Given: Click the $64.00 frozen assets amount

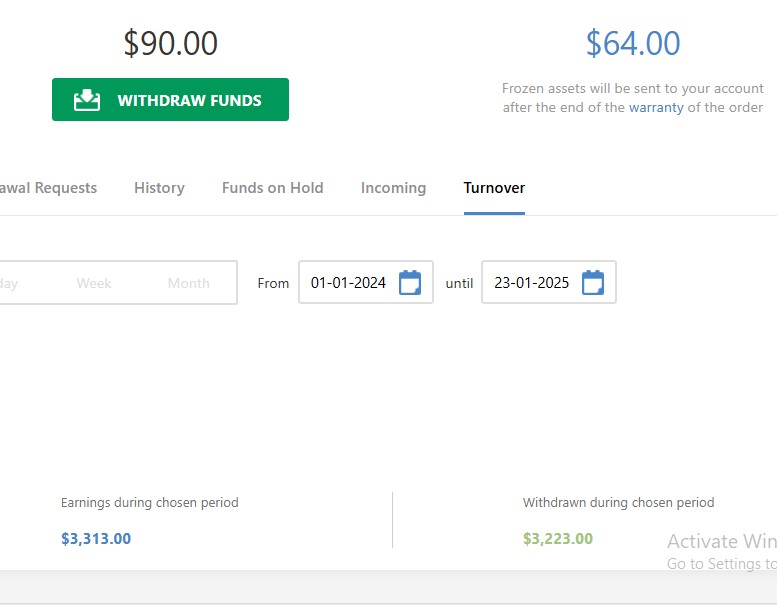Looking at the screenshot, I should click(x=633, y=43).
